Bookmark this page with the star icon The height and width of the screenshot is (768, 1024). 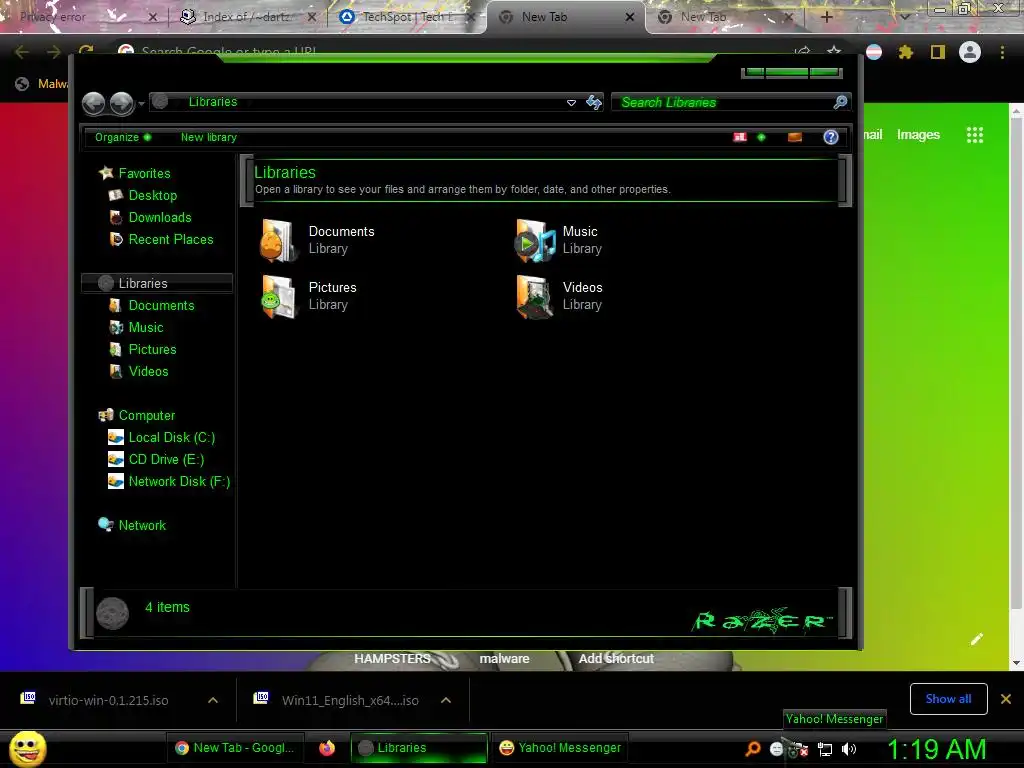(834, 52)
